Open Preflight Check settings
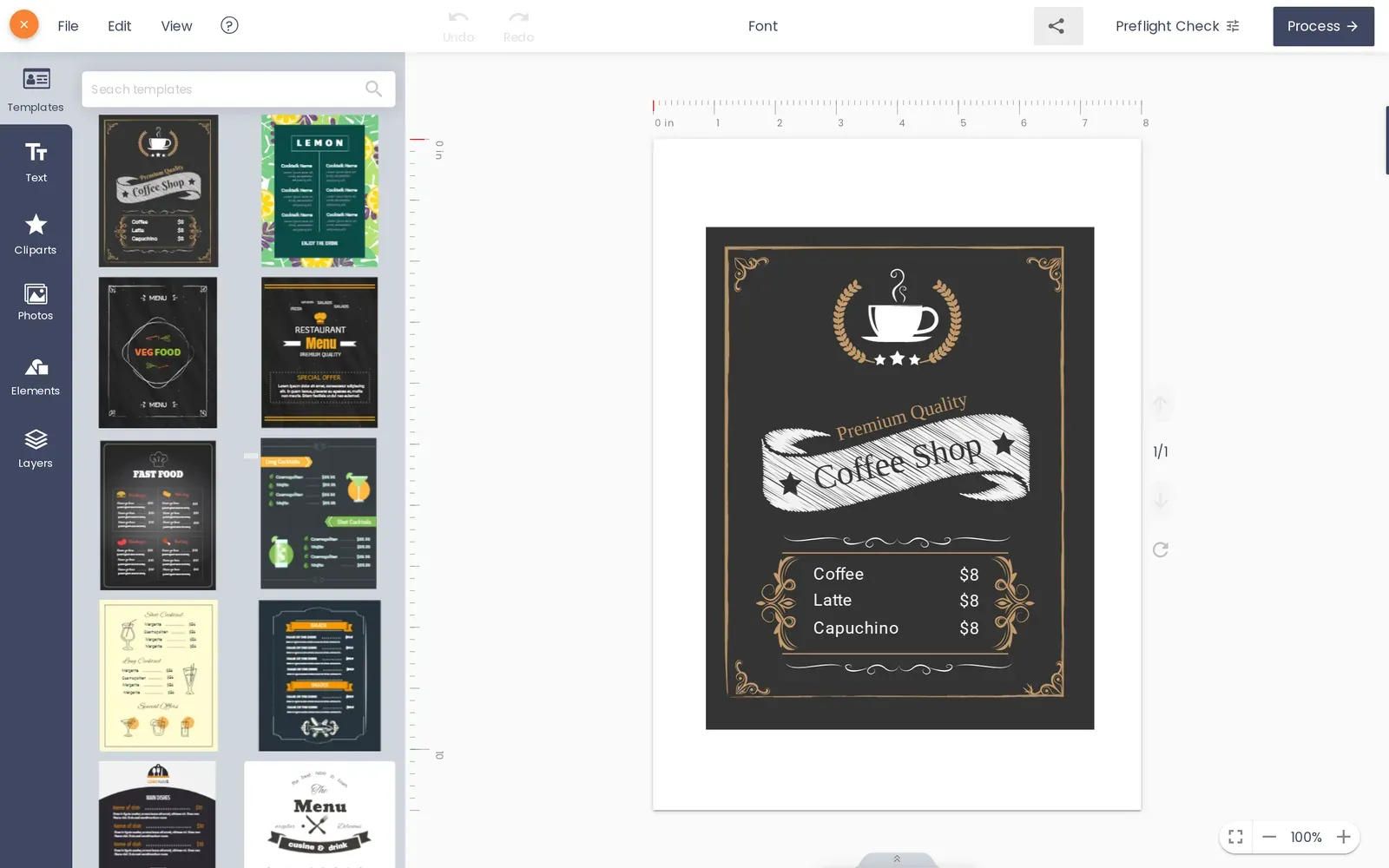Image resolution: width=1389 pixels, height=868 pixels. [1177, 26]
